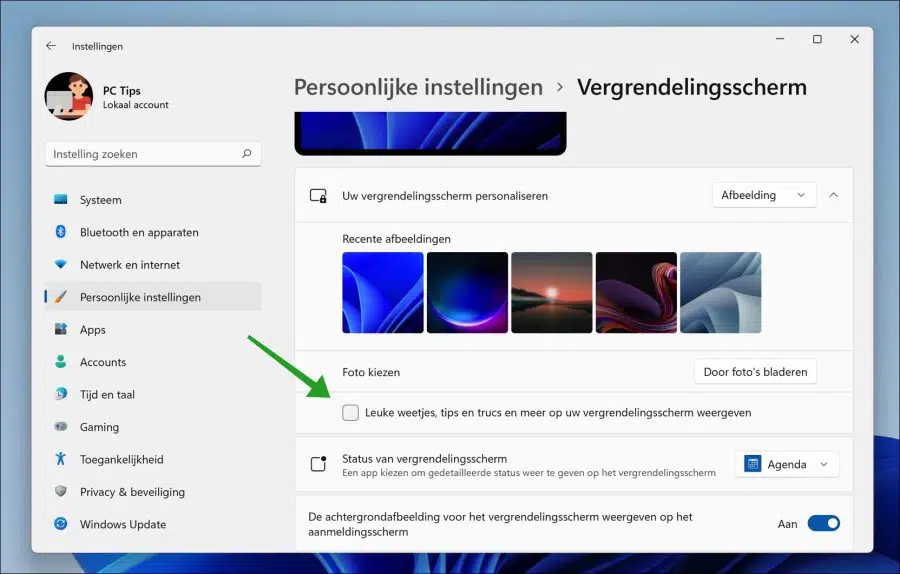This screenshot has width=900, height=574.
Task: Open the Afbeelding dropdown
Action: [x=764, y=195]
